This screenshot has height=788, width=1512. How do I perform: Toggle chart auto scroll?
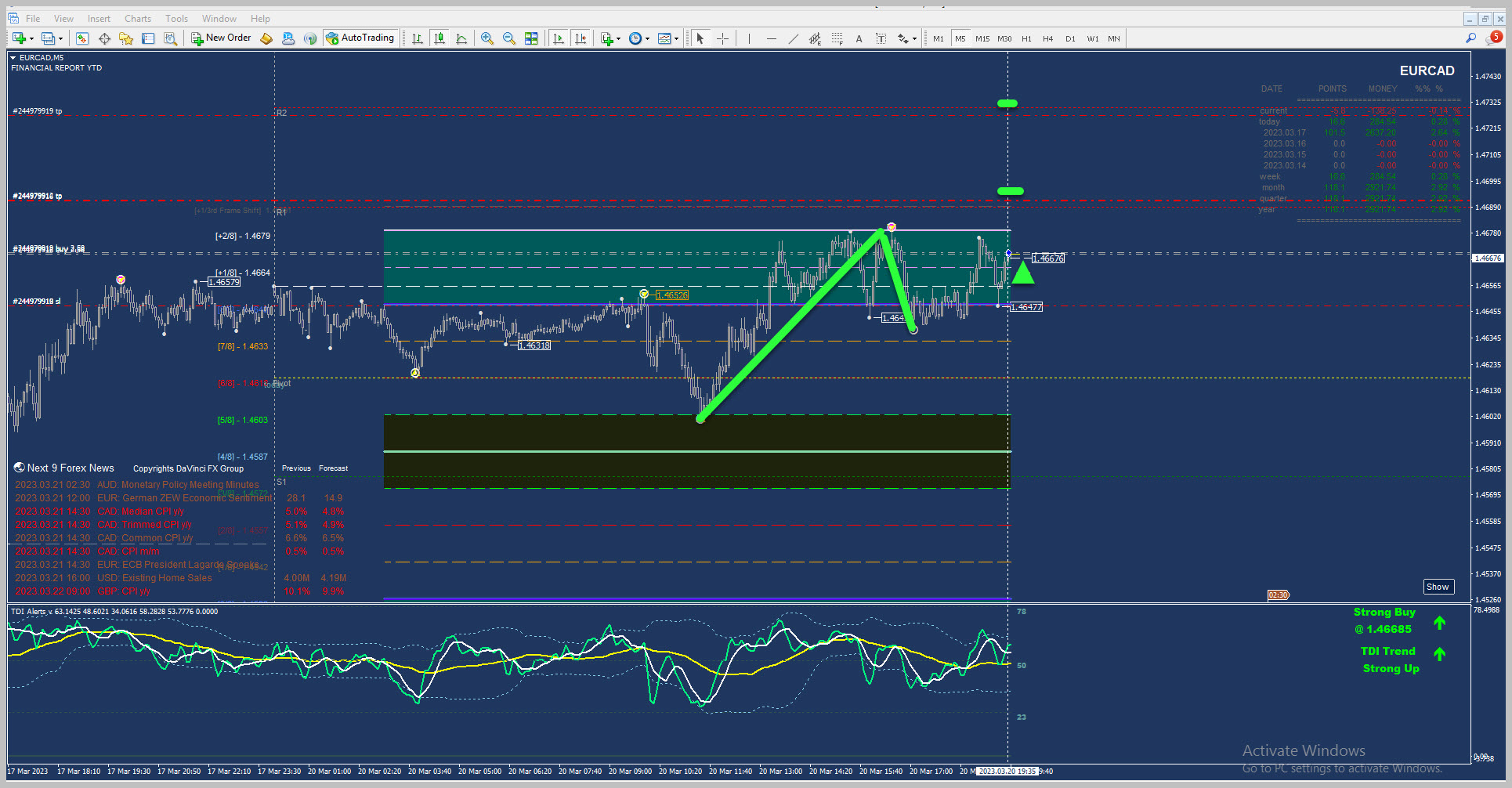tap(559, 38)
